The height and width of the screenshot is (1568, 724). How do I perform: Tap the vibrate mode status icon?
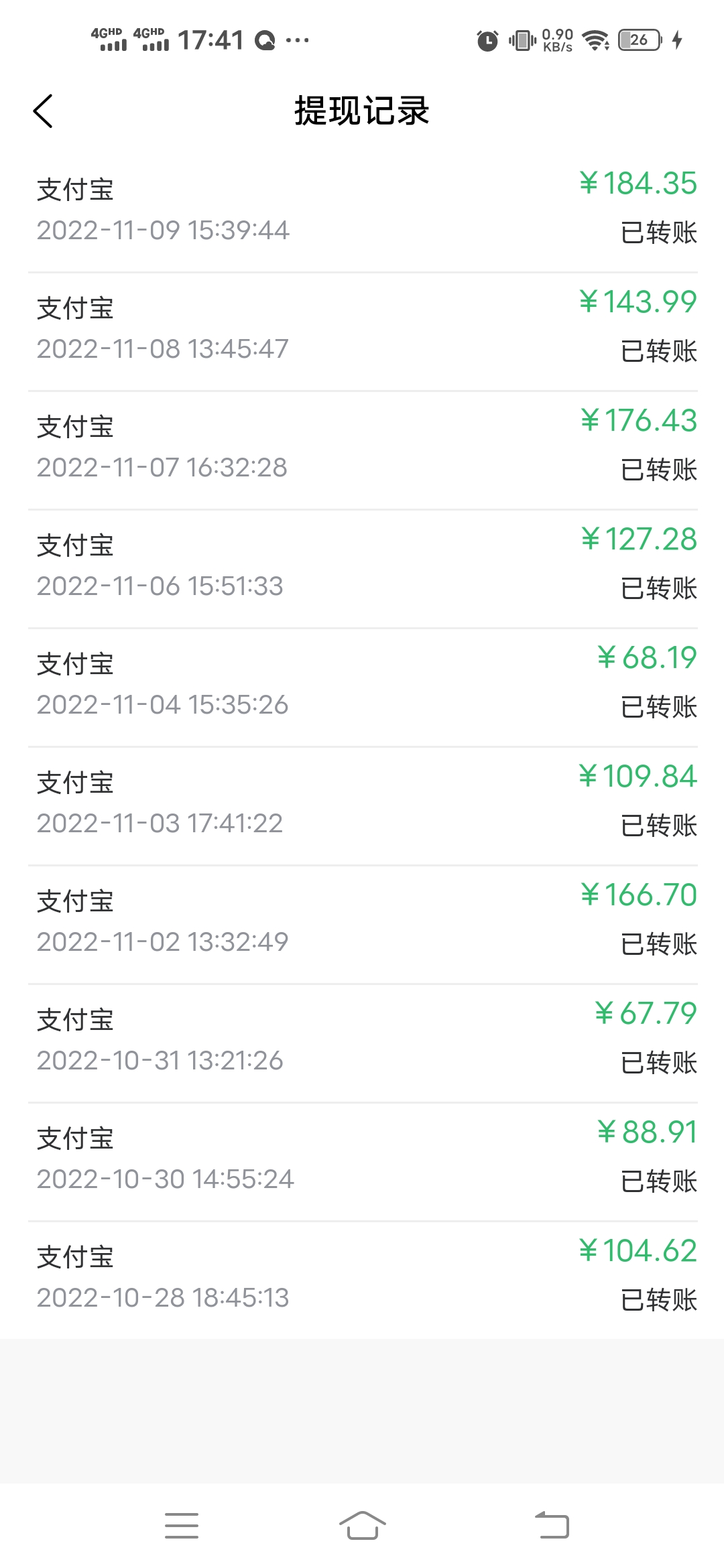pyautogui.click(x=522, y=40)
